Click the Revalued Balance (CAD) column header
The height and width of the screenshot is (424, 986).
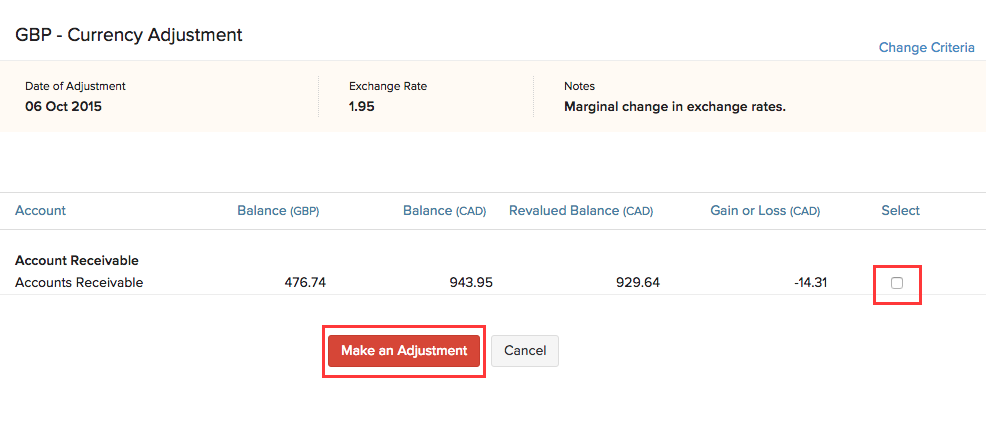tap(581, 211)
